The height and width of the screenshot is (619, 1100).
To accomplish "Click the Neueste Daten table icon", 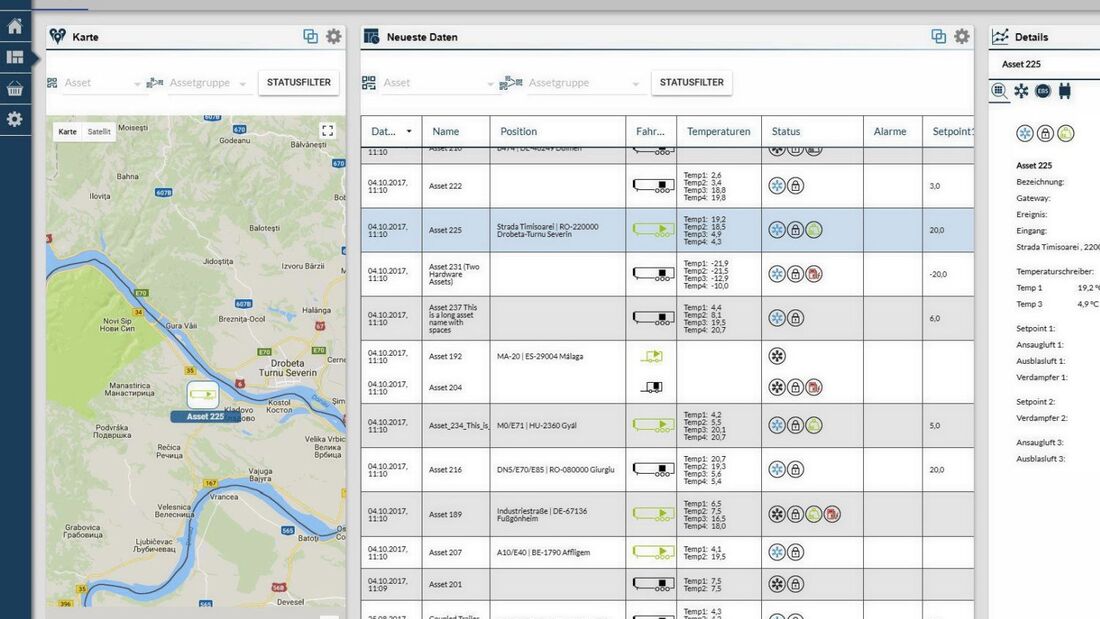I will pos(371,36).
